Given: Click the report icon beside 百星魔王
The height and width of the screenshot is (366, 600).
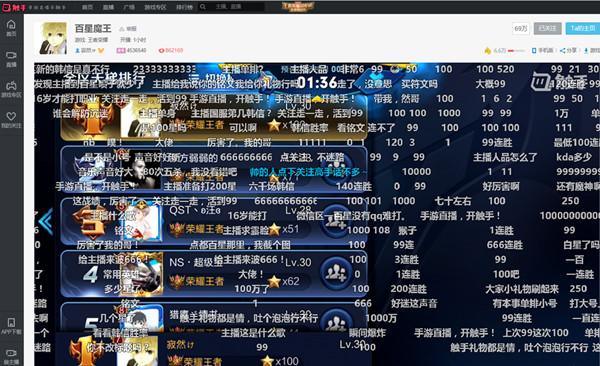Looking at the screenshot, I should point(122,29).
